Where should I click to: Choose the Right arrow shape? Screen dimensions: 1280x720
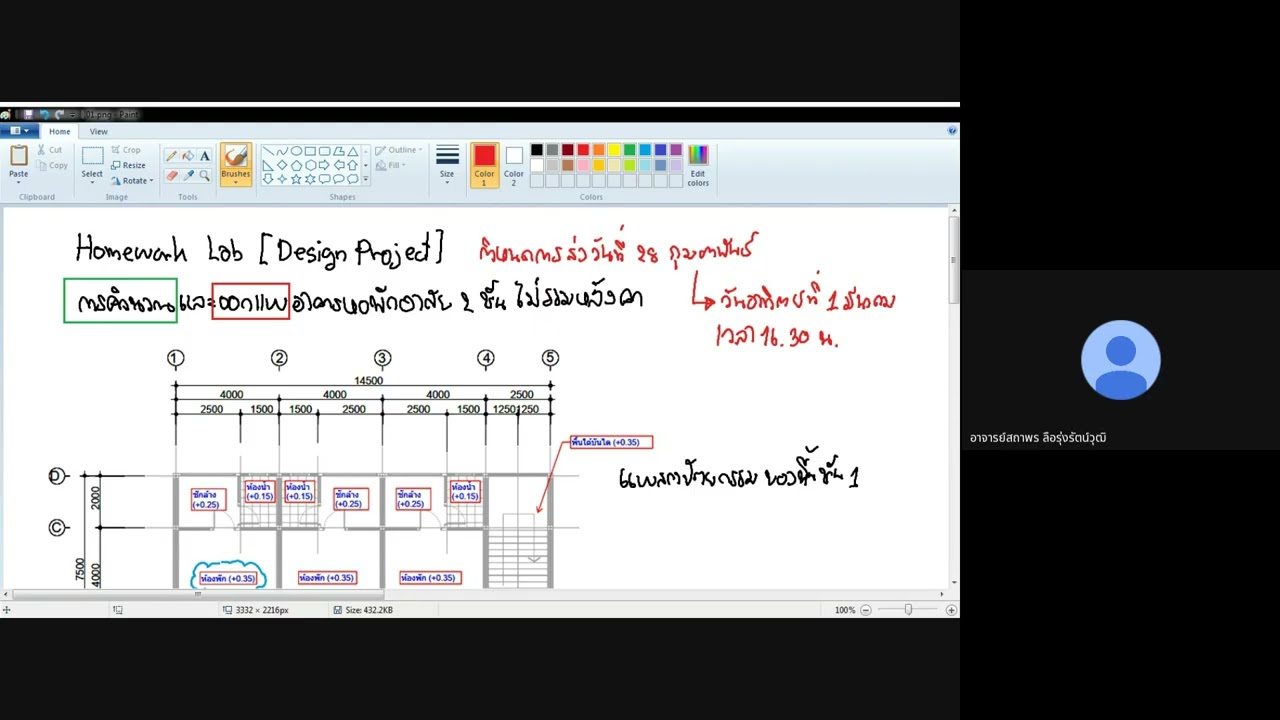(x=324, y=165)
